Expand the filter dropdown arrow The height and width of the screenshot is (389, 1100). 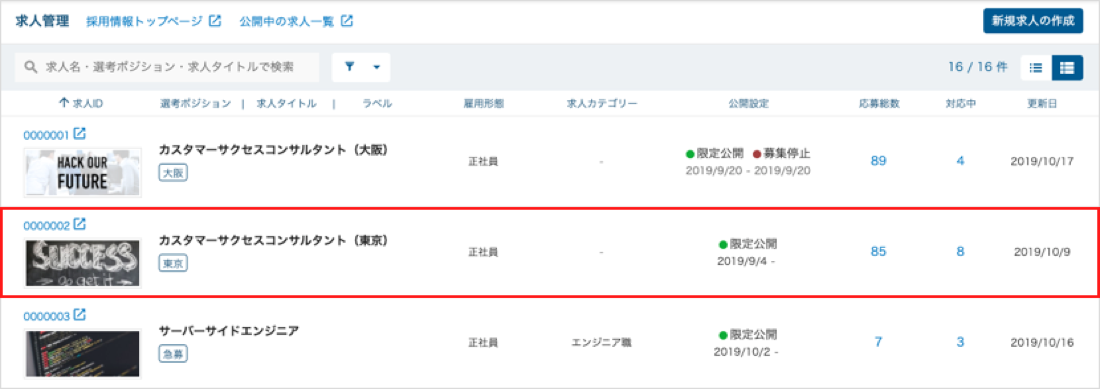pos(376,67)
